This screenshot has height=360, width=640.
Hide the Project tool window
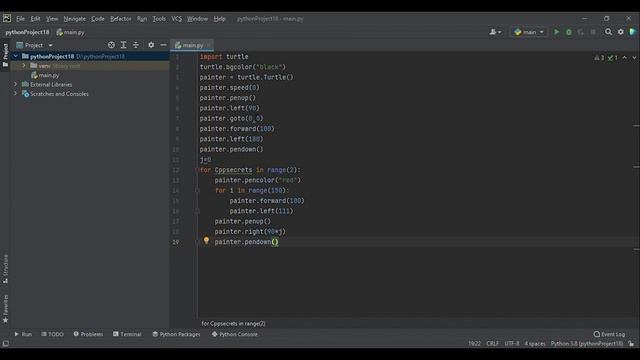[163, 45]
